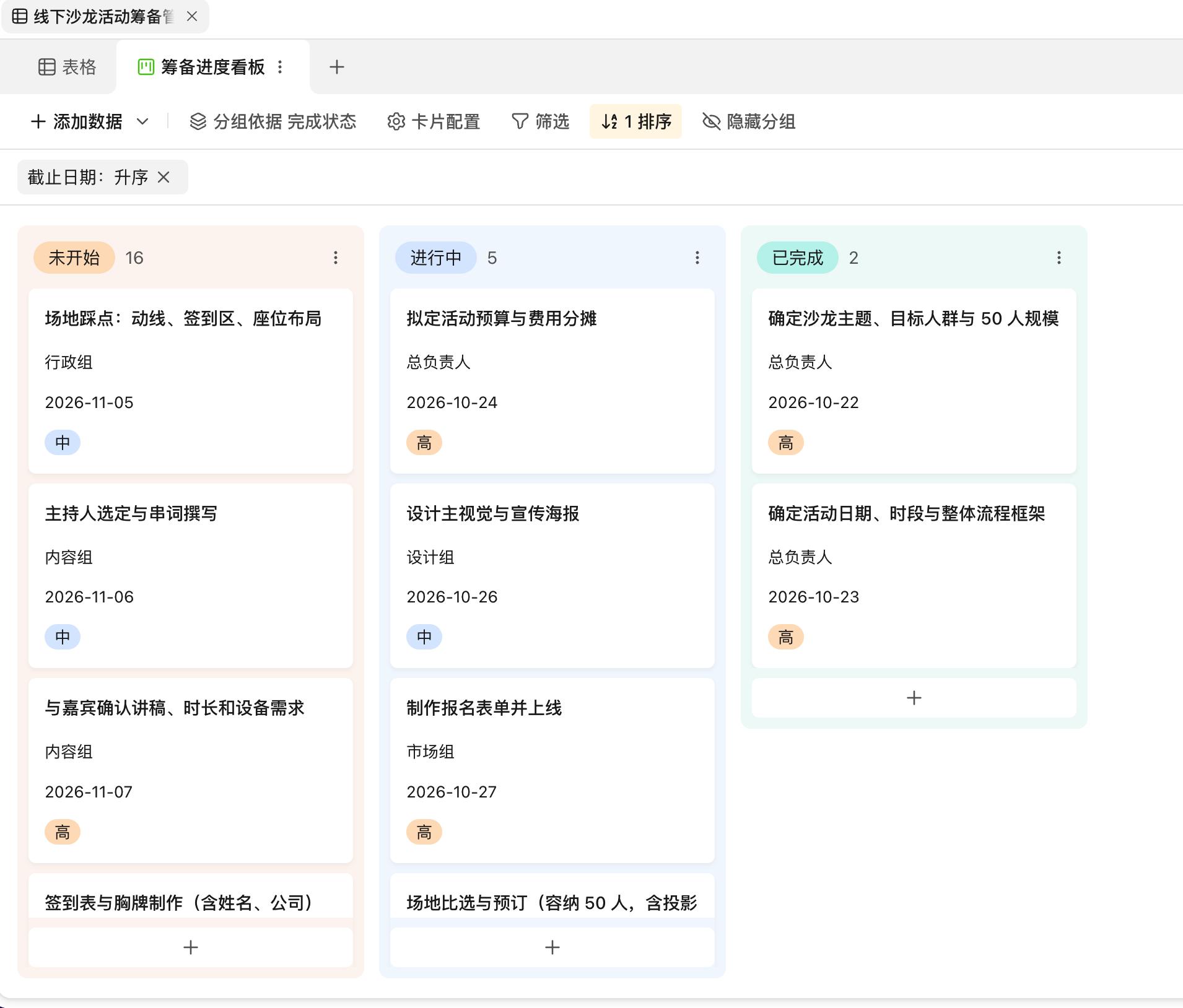This screenshot has height=1008, width=1183.
Task: Click the 未开始 status tag
Action: (74, 258)
